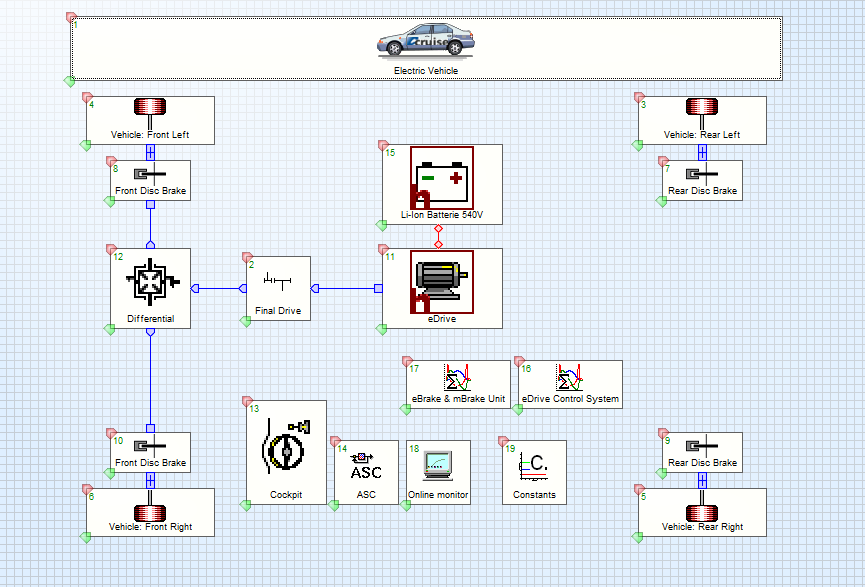
Task: Click the 'Electric Vehicle' label
Action: pos(425,71)
